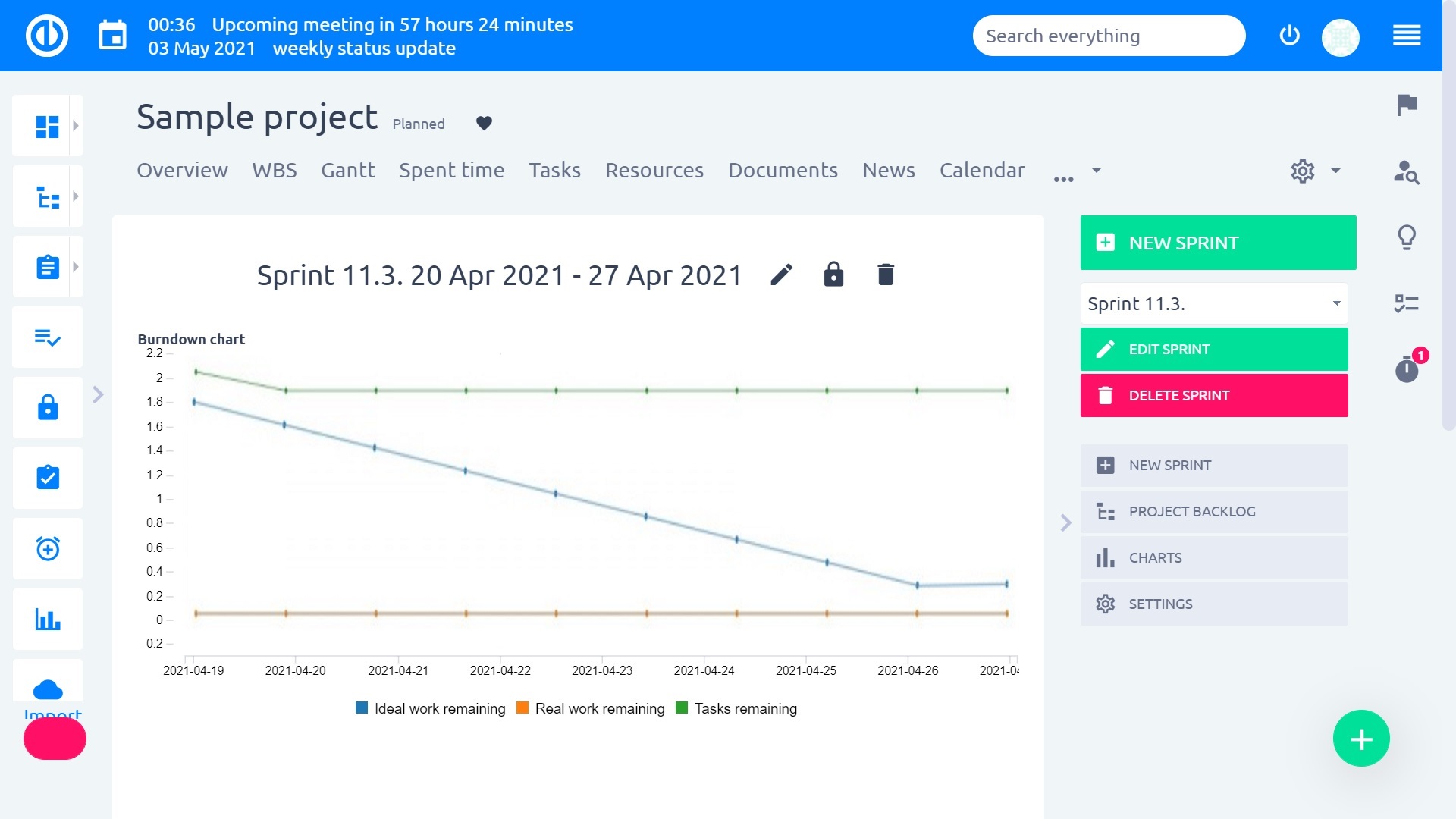This screenshot has height=819, width=1456.
Task: Click the pencil icon to rename Sprint 11.3
Action: tap(782, 275)
